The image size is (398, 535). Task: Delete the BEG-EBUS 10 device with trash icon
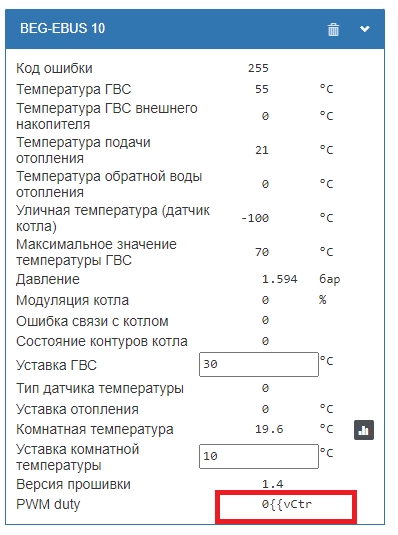333,29
